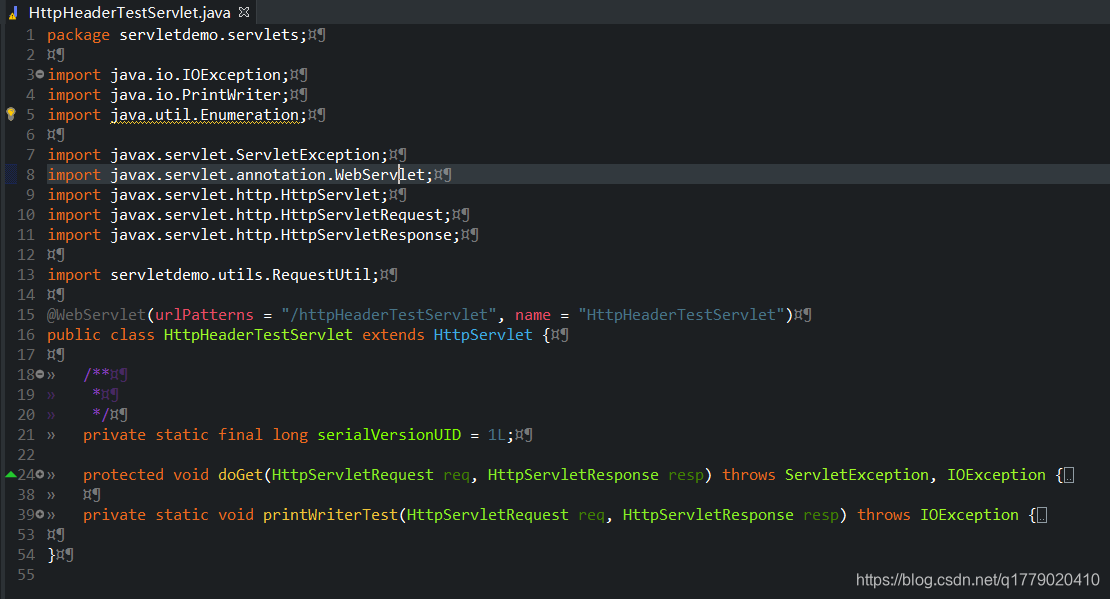Click the fold circle beside the import on line 3
Viewport: 1110px width, 599px height.
click(40, 74)
